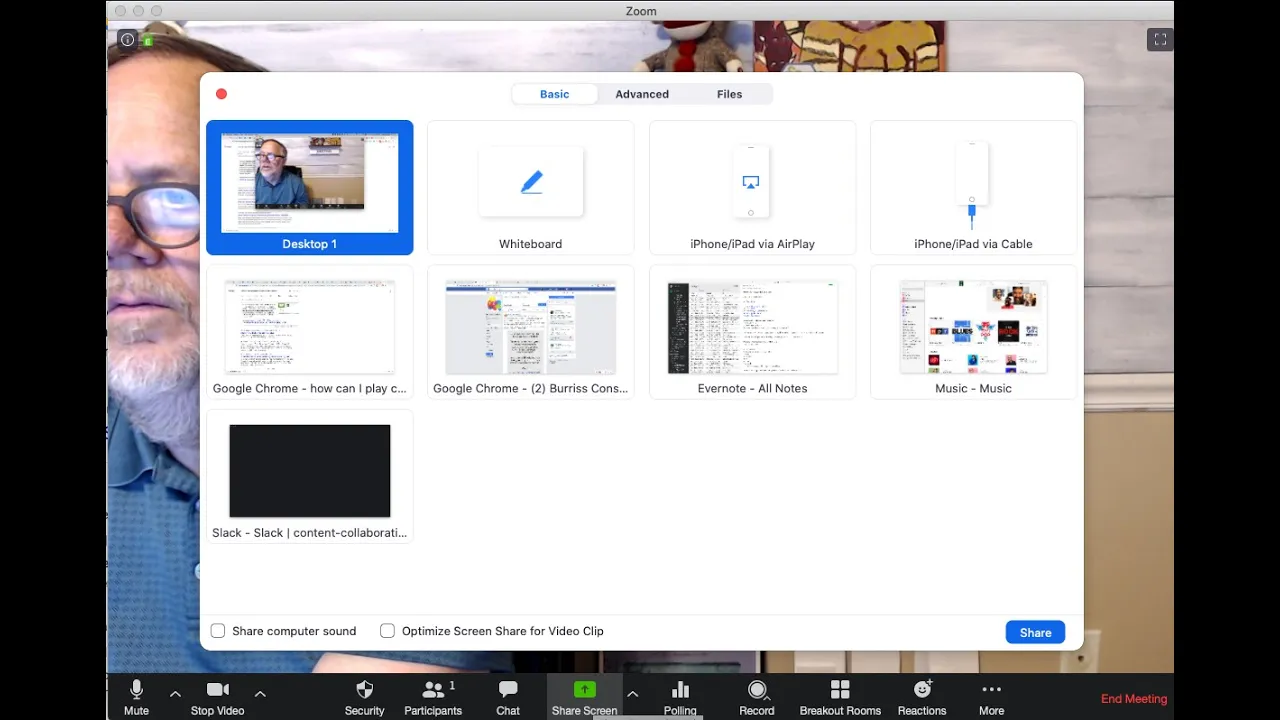Image resolution: width=1280 pixels, height=720 pixels.
Task: Click the Stop Video camera icon
Action: pyautogui.click(x=217, y=690)
